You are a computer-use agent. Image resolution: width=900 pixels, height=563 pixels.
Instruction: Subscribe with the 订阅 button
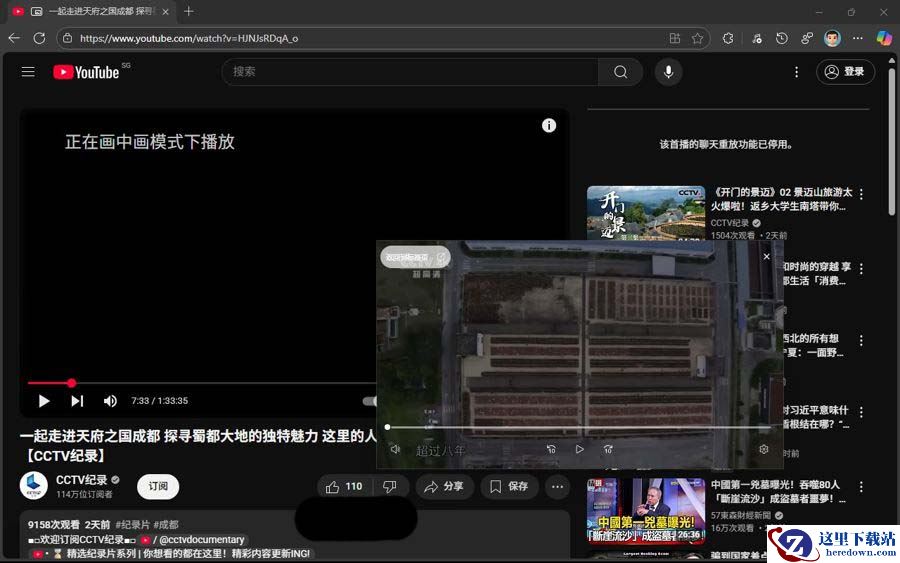(158, 486)
